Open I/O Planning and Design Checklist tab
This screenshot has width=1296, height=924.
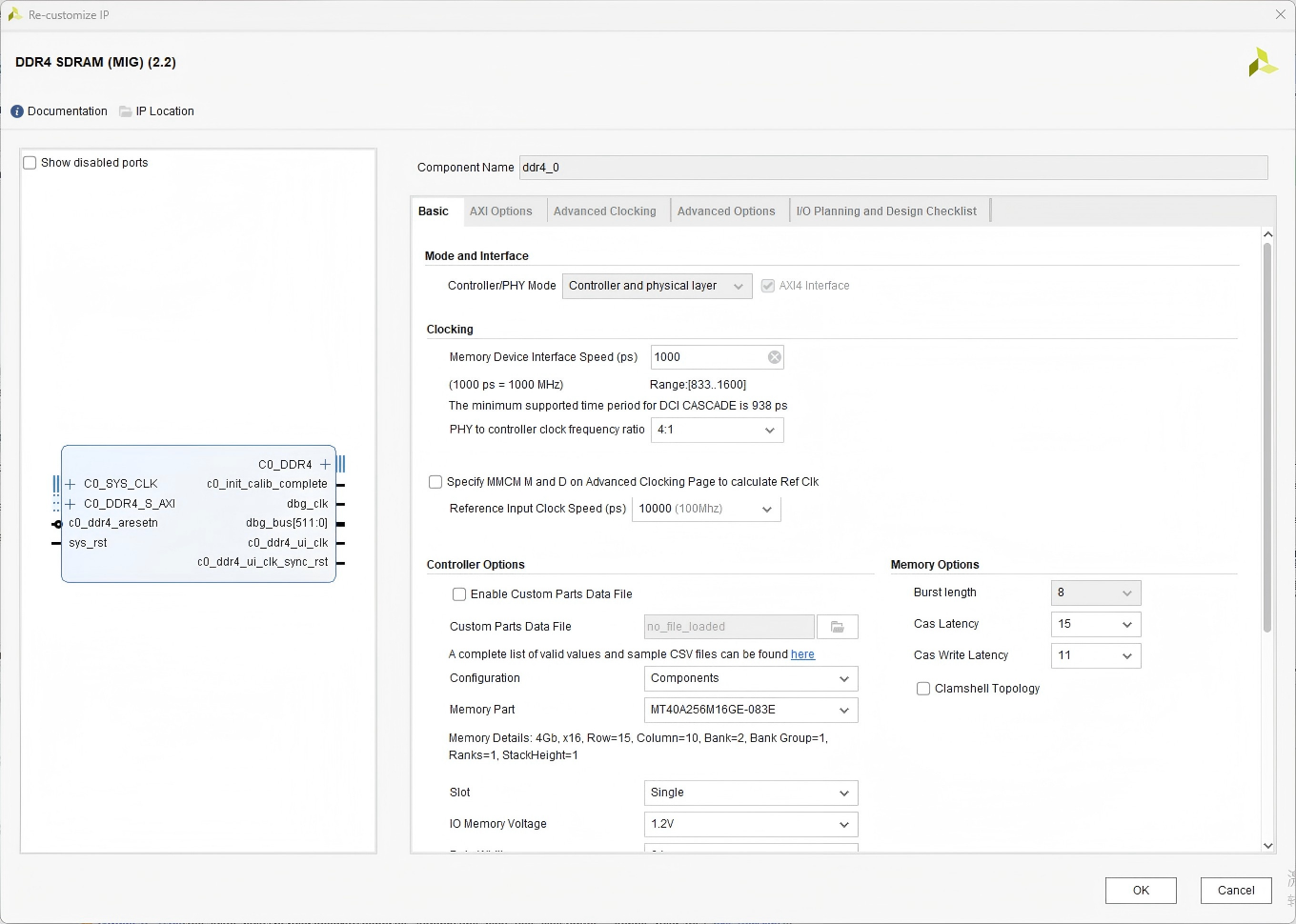click(886, 211)
